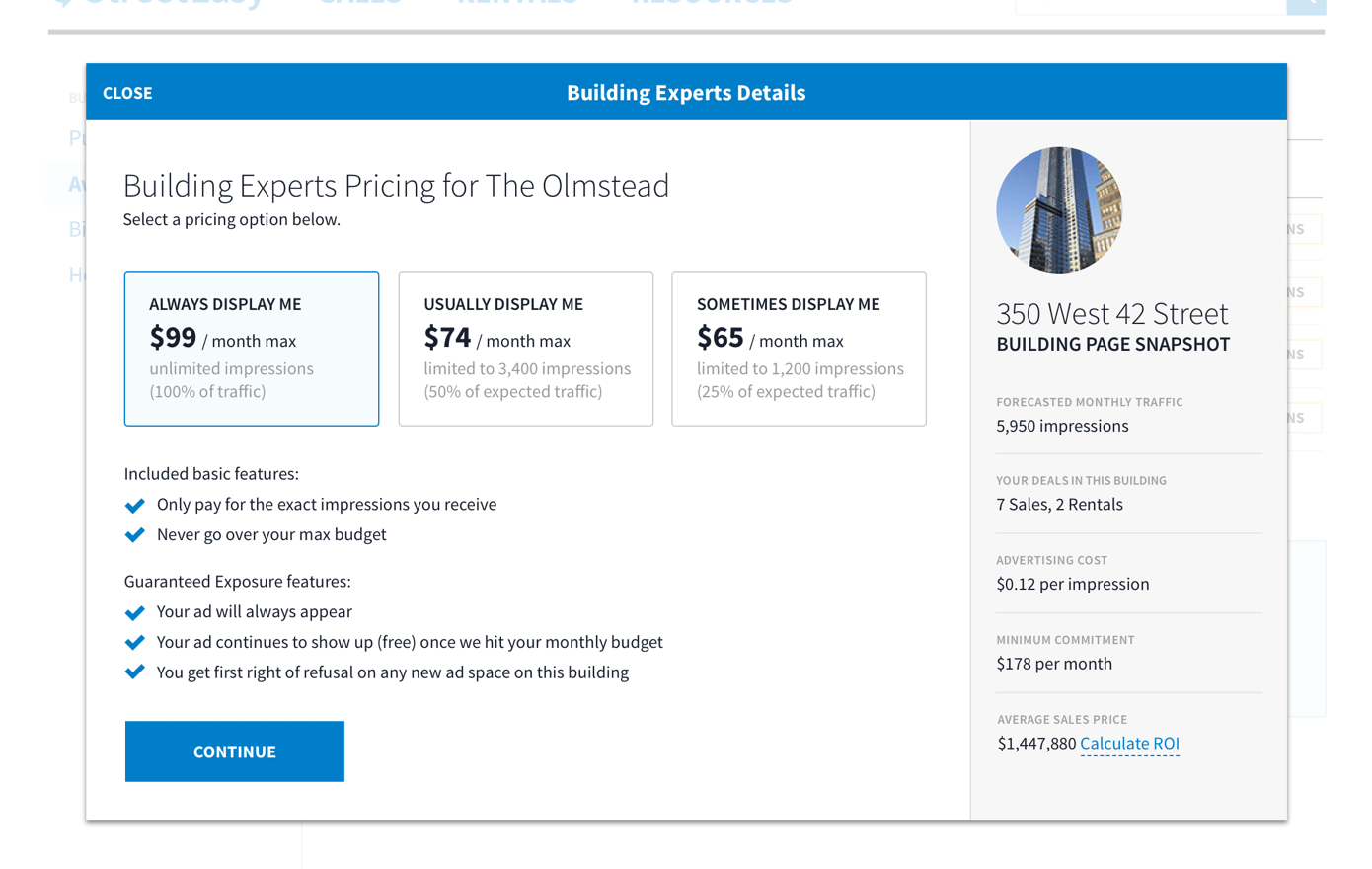Screen dimensions: 1372x869
Task: Click checkmark next to max budget feature
Action: point(135,535)
